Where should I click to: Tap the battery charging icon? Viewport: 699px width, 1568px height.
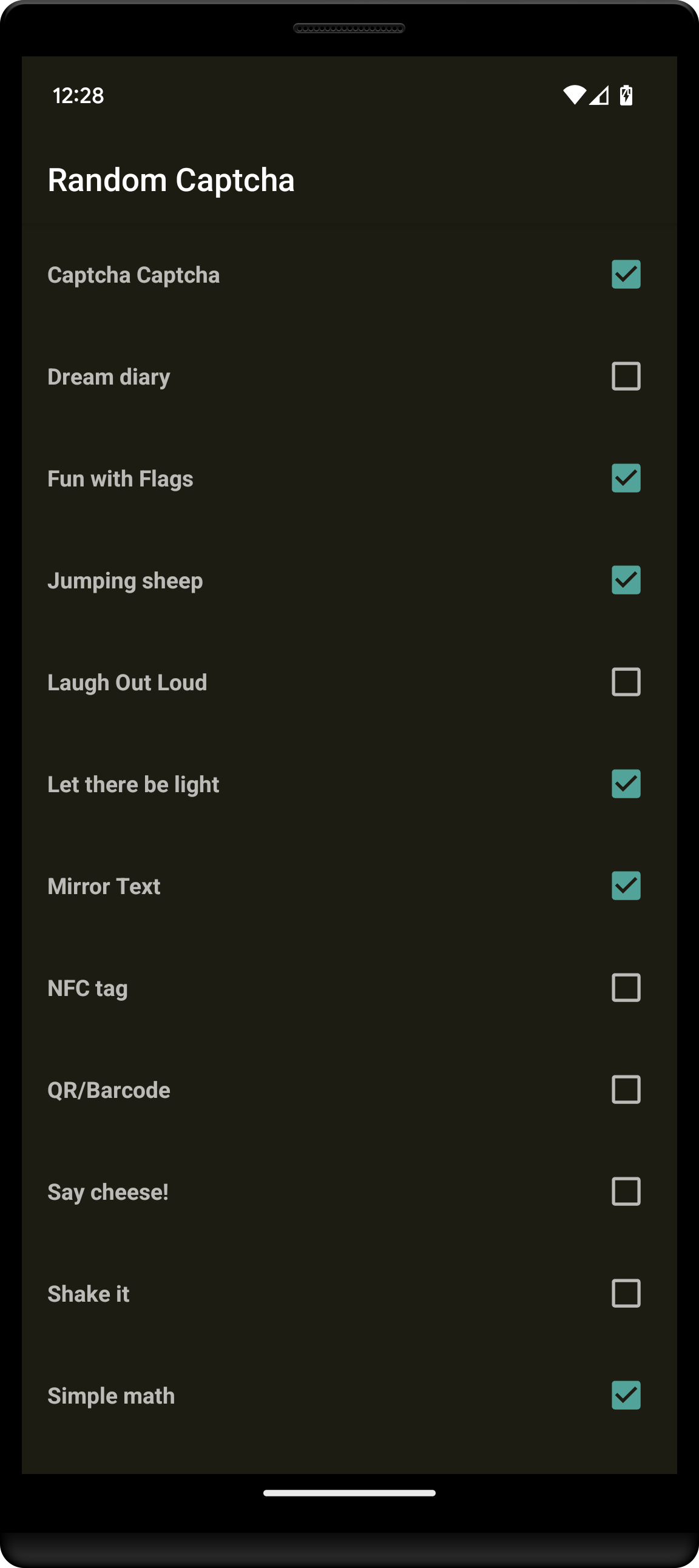[626, 95]
